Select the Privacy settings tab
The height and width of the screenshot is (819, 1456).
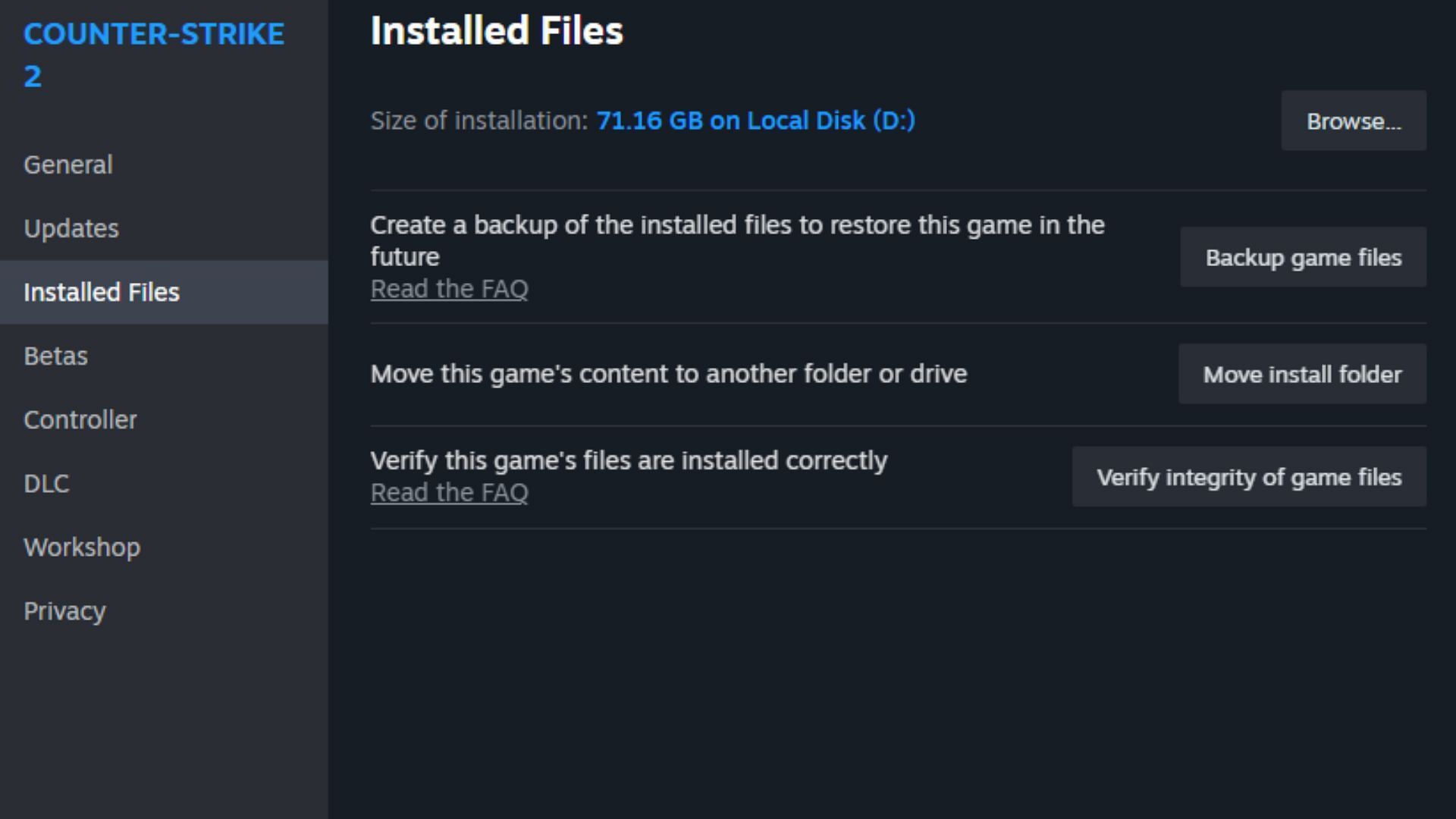point(64,611)
